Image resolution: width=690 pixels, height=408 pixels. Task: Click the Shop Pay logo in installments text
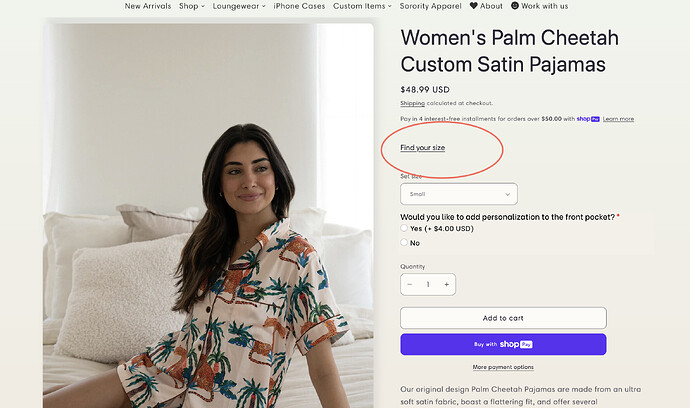[588, 119]
